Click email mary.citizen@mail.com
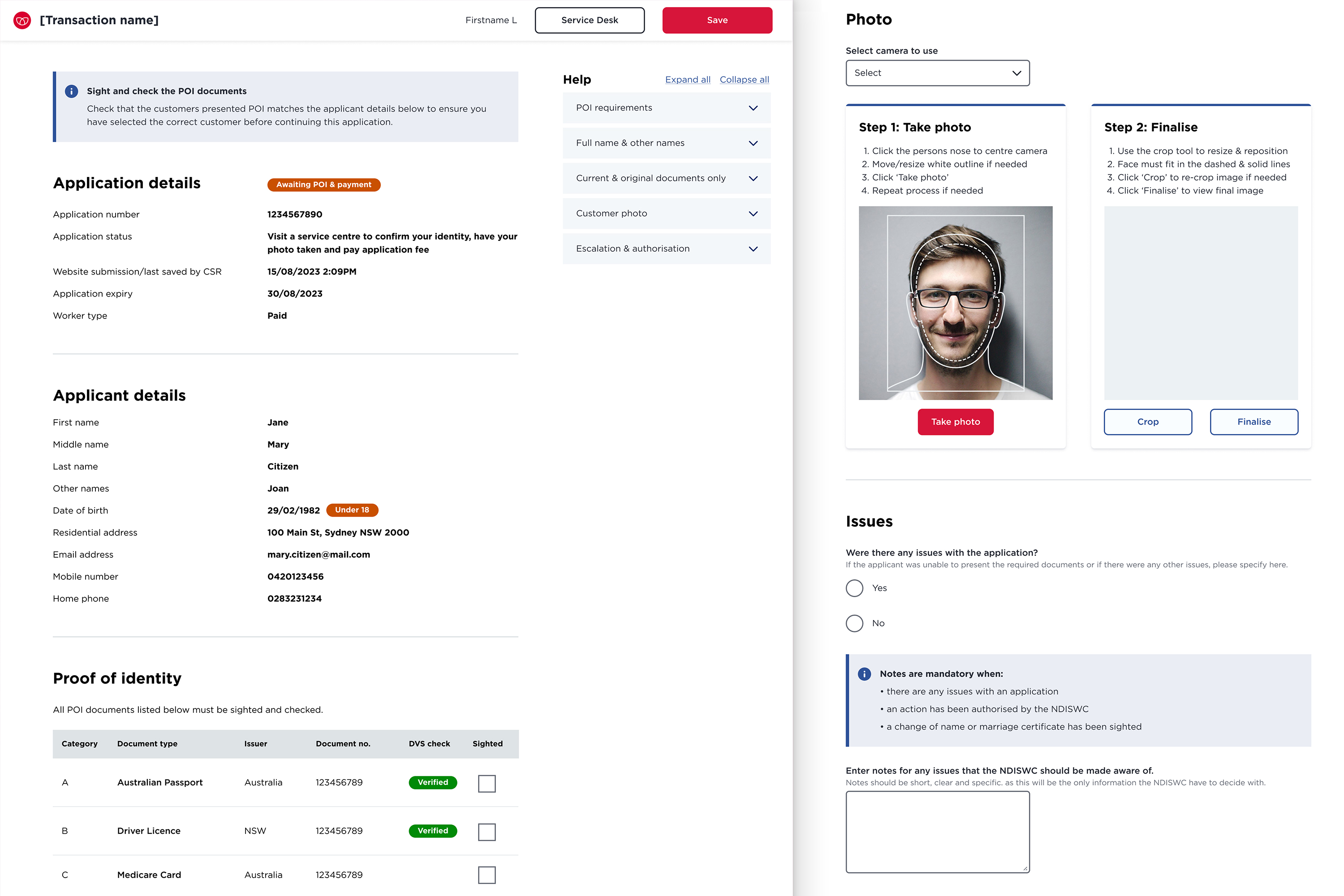Viewport: 1344px width, 896px height. pyautogui.click(x=319, y=555)
